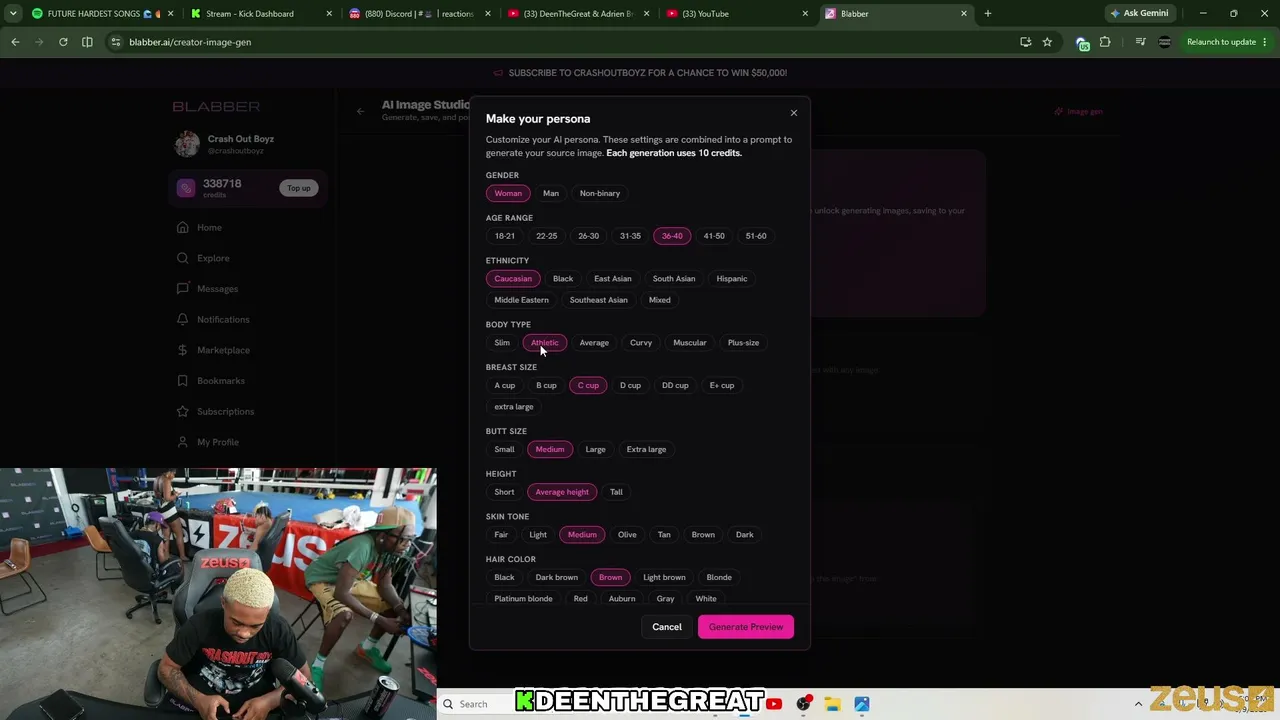Go back using the browser back arrow
The width and height of the screenshot is (1280, 720).
coord(15,42)
